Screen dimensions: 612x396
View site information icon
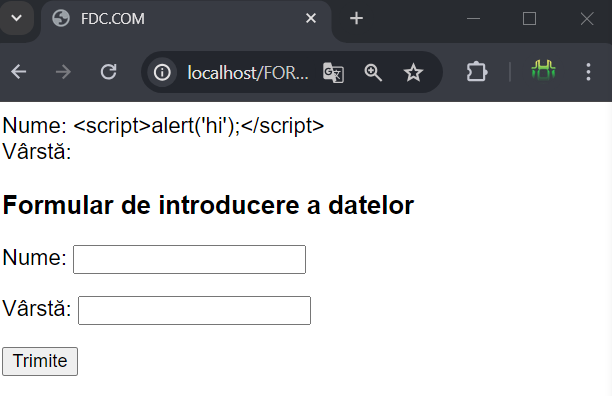tap(162, 73)
